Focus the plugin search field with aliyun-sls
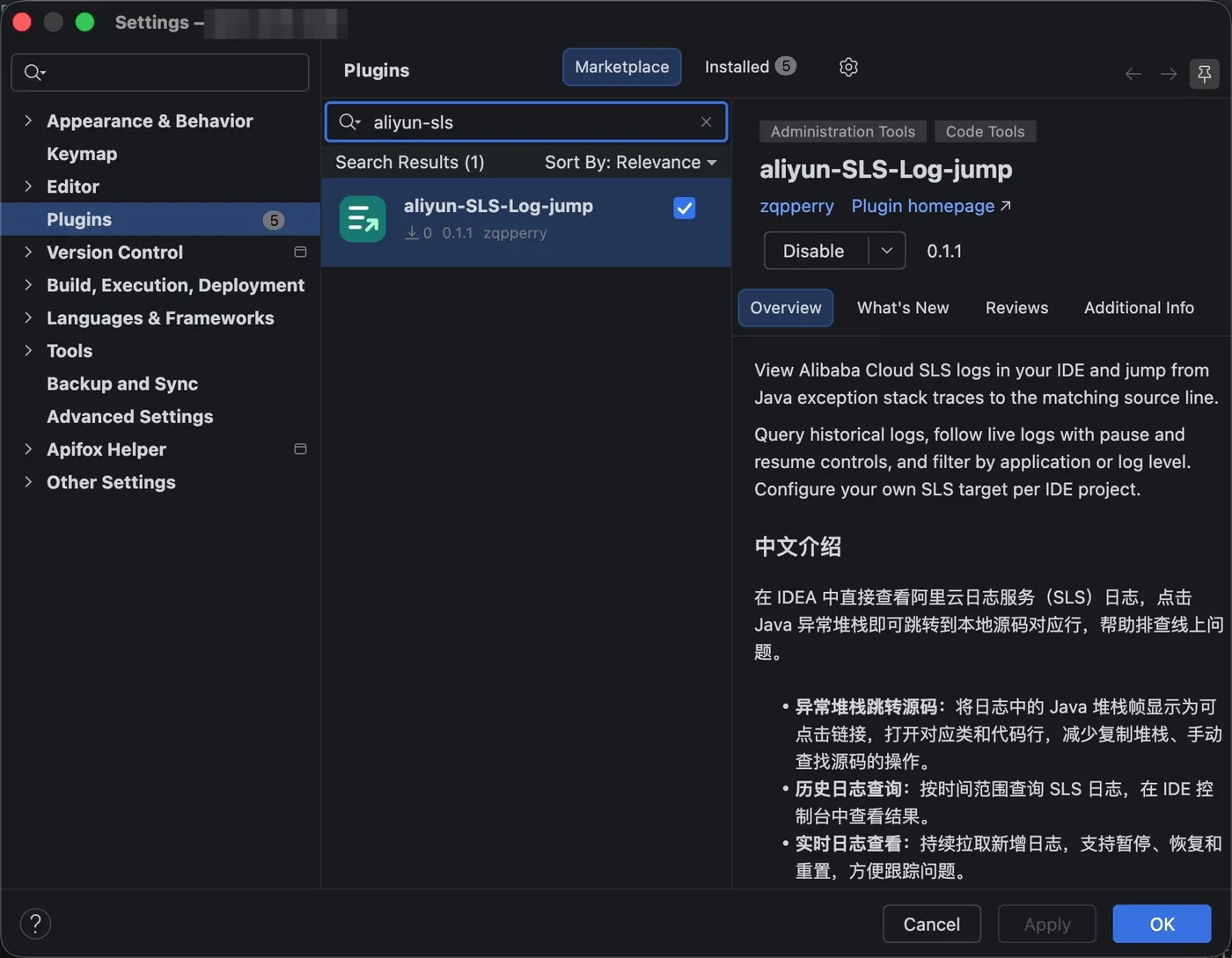This screenshot has height=958, width=1232. (x=526, y=122)
